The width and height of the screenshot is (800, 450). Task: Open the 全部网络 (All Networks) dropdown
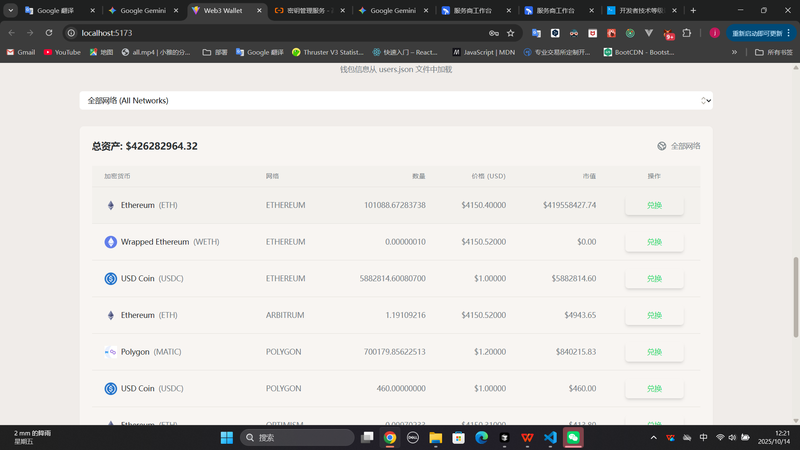pos(396,101)
